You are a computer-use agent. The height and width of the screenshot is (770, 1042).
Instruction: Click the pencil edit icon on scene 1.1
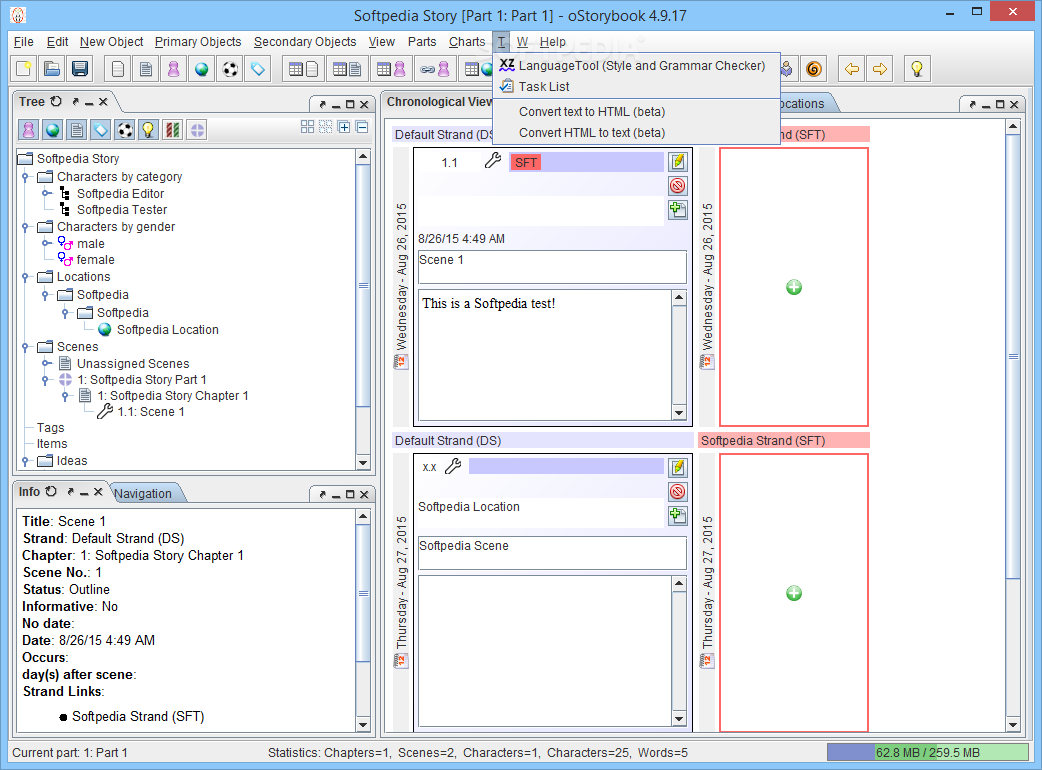678,161
